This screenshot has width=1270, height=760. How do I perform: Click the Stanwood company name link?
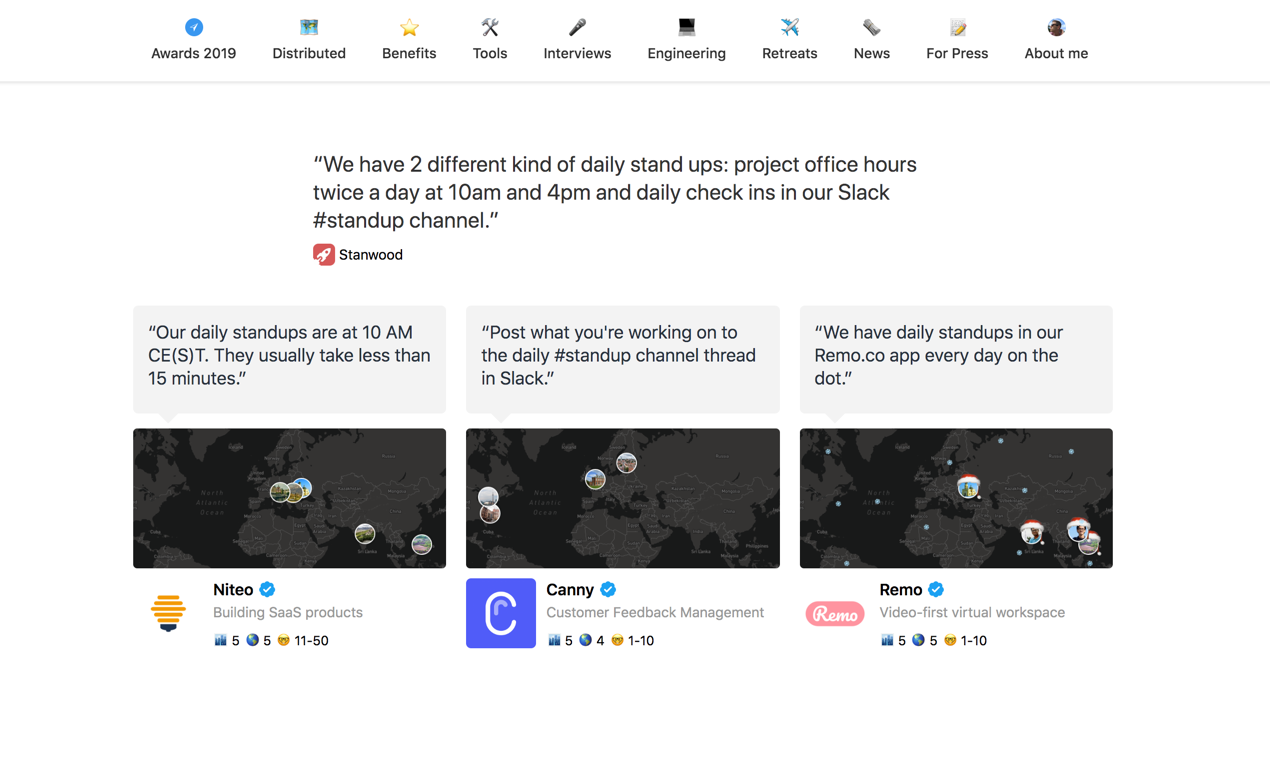pyautogui.click(x=371, y=255)
